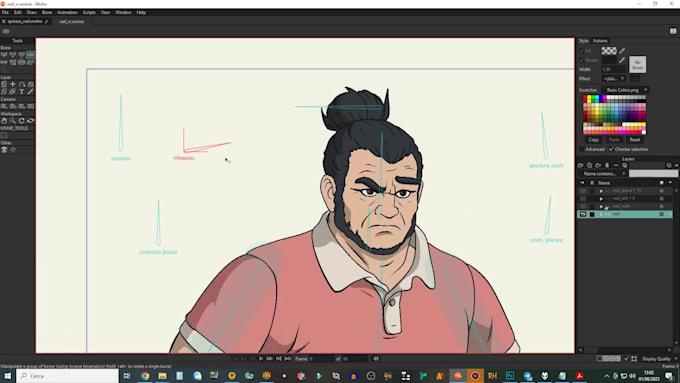Expand the neil_stand layer group
Screen dimensions: 680x383
[601, 191]
